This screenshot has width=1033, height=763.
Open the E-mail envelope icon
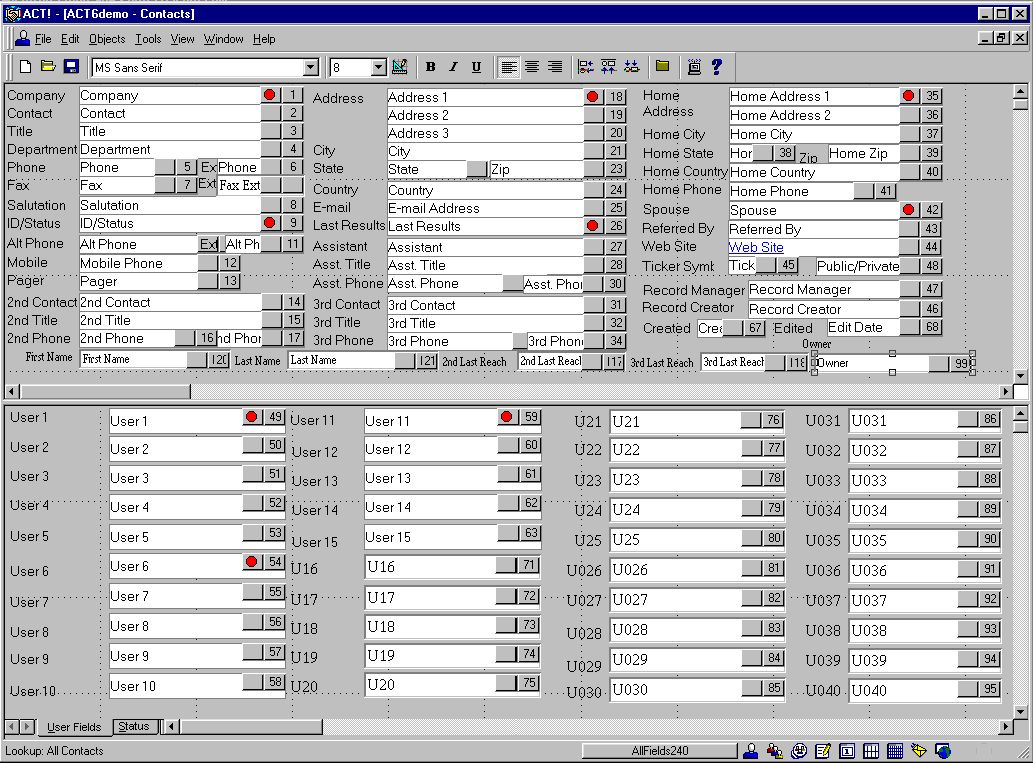tap(919, 750)
